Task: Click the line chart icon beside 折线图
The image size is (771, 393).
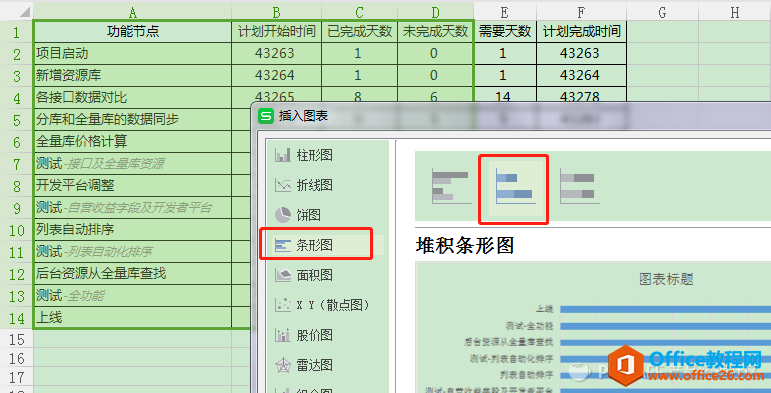Action: point(283,185)
